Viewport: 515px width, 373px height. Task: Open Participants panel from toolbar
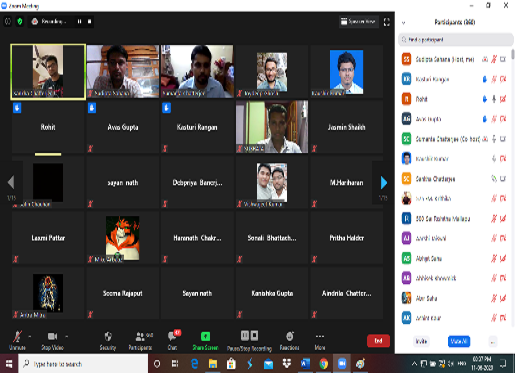click(x=140, y=336)
